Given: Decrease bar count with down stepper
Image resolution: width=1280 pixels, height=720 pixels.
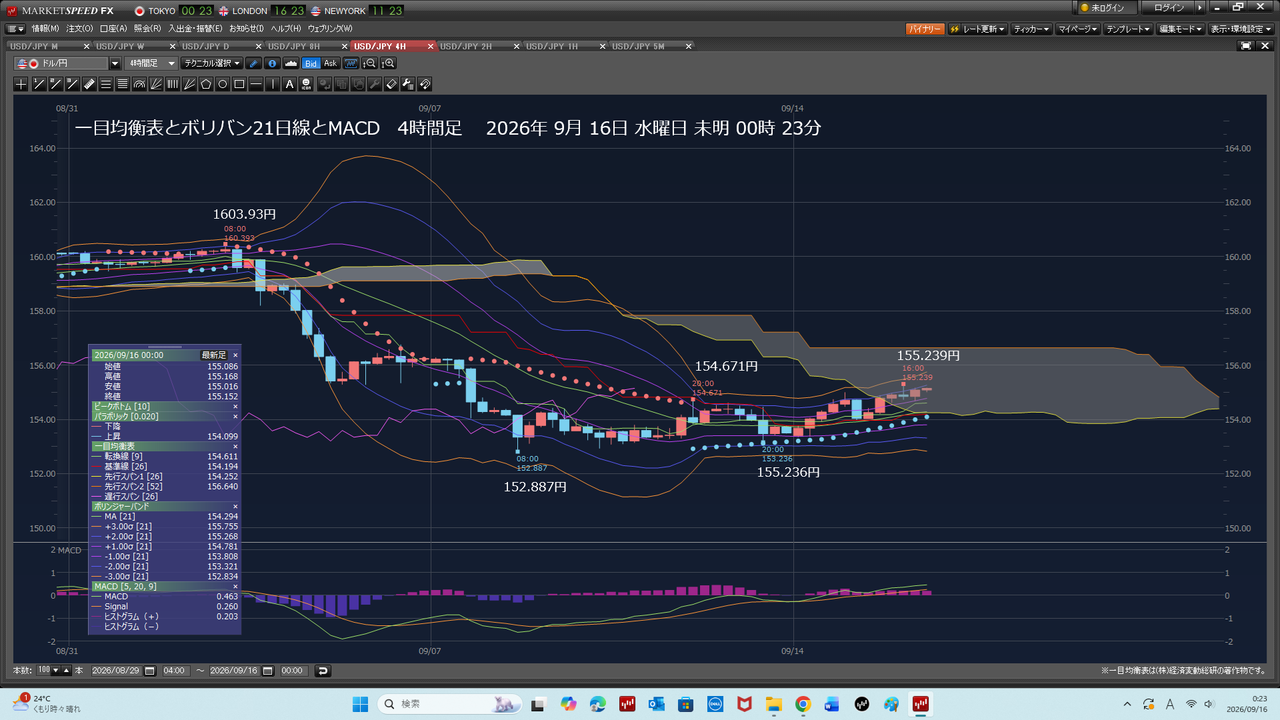Looking at the screenshot, I should [x=55, y=670].
